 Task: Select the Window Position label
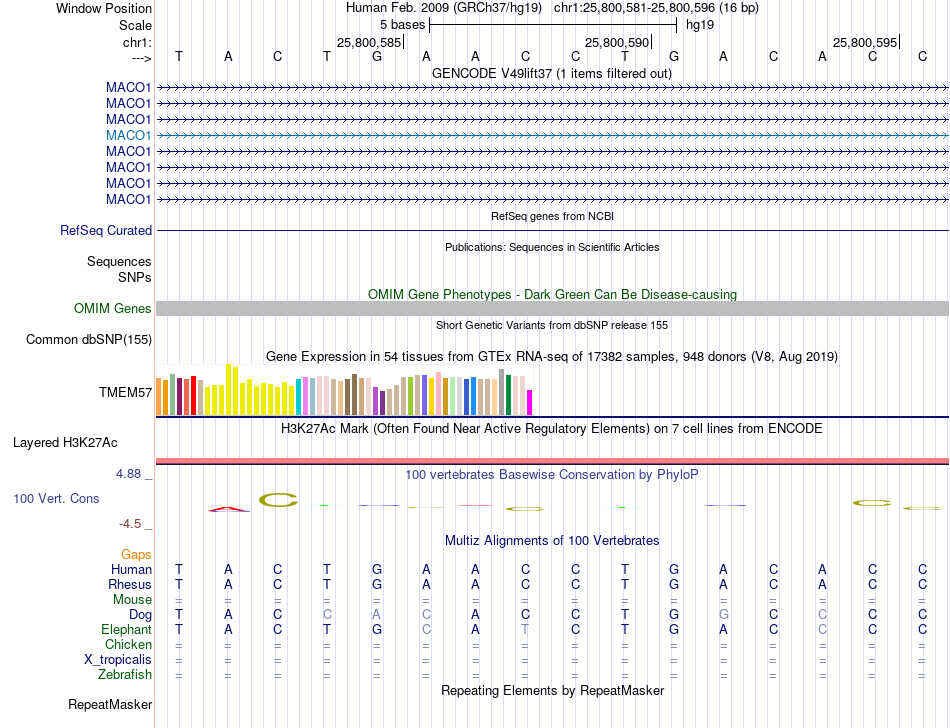(104, 8)
